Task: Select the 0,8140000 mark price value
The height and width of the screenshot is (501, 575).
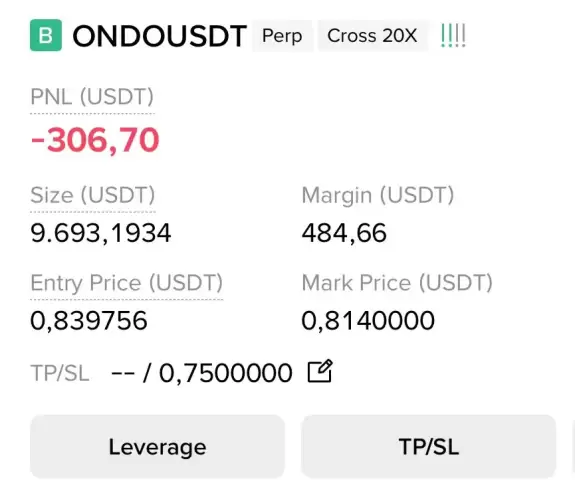Action: pos(368,321)
